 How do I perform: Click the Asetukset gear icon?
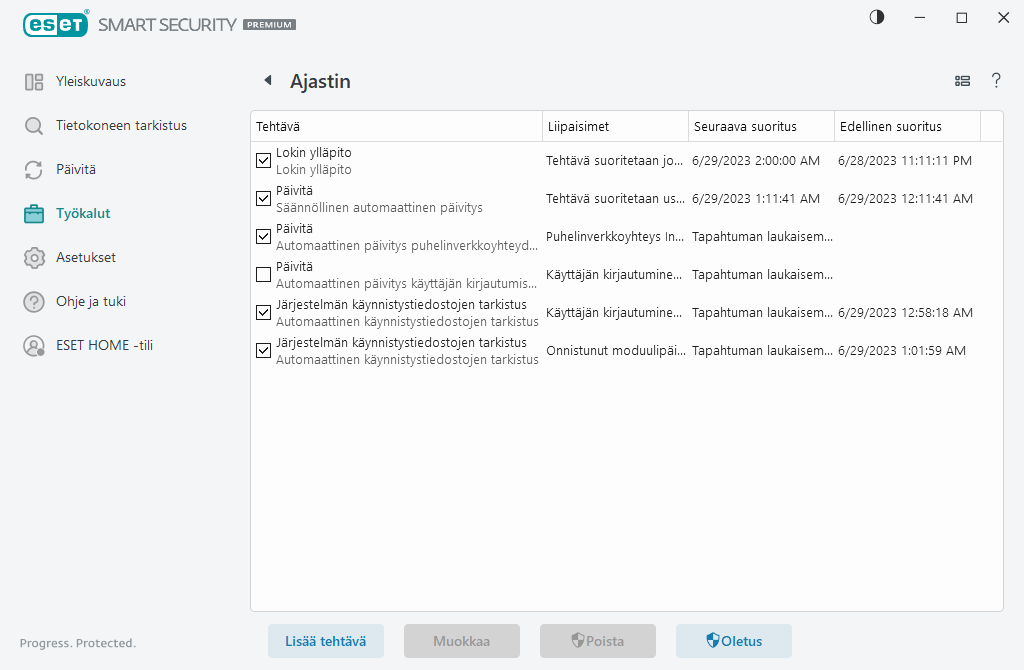point(34,258)
